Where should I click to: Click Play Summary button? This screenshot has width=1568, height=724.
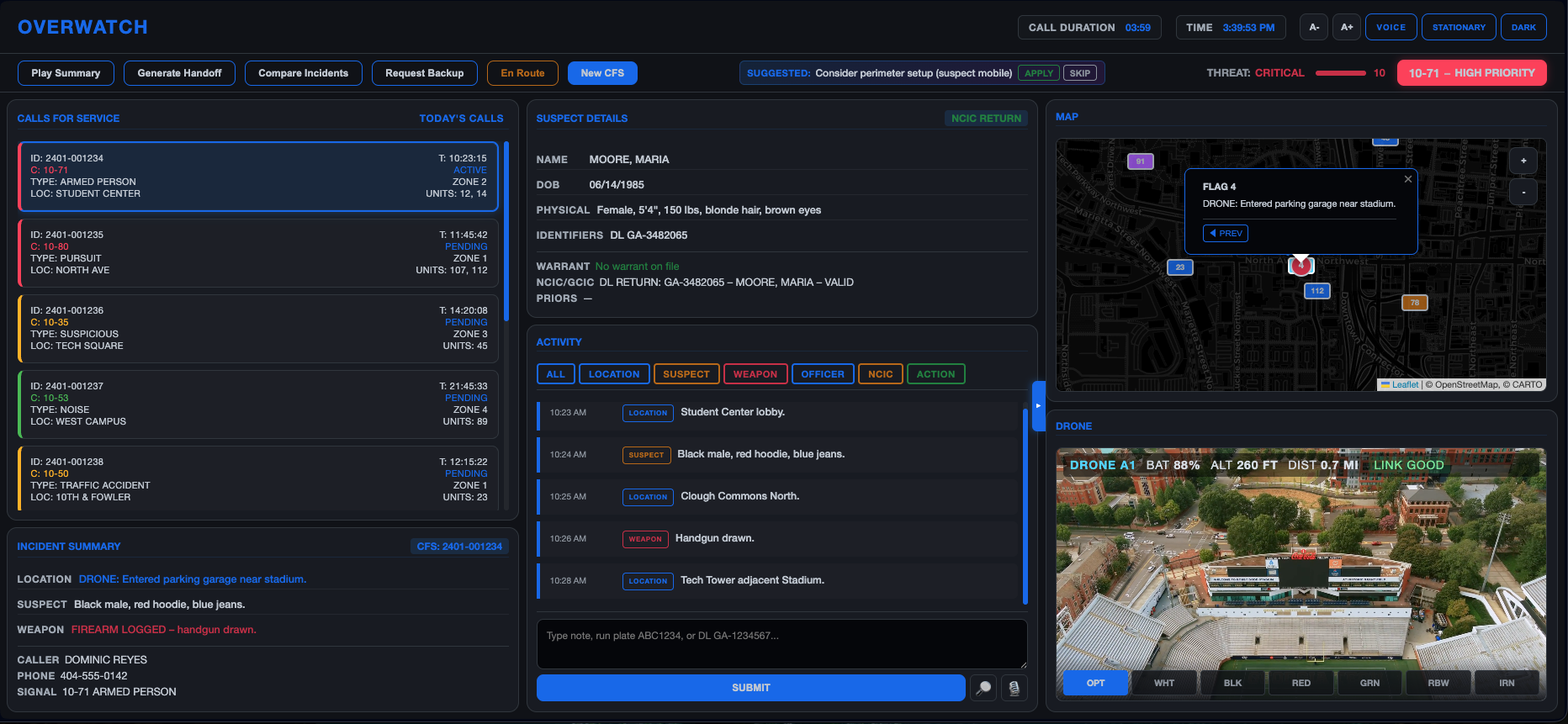point(66,73)
